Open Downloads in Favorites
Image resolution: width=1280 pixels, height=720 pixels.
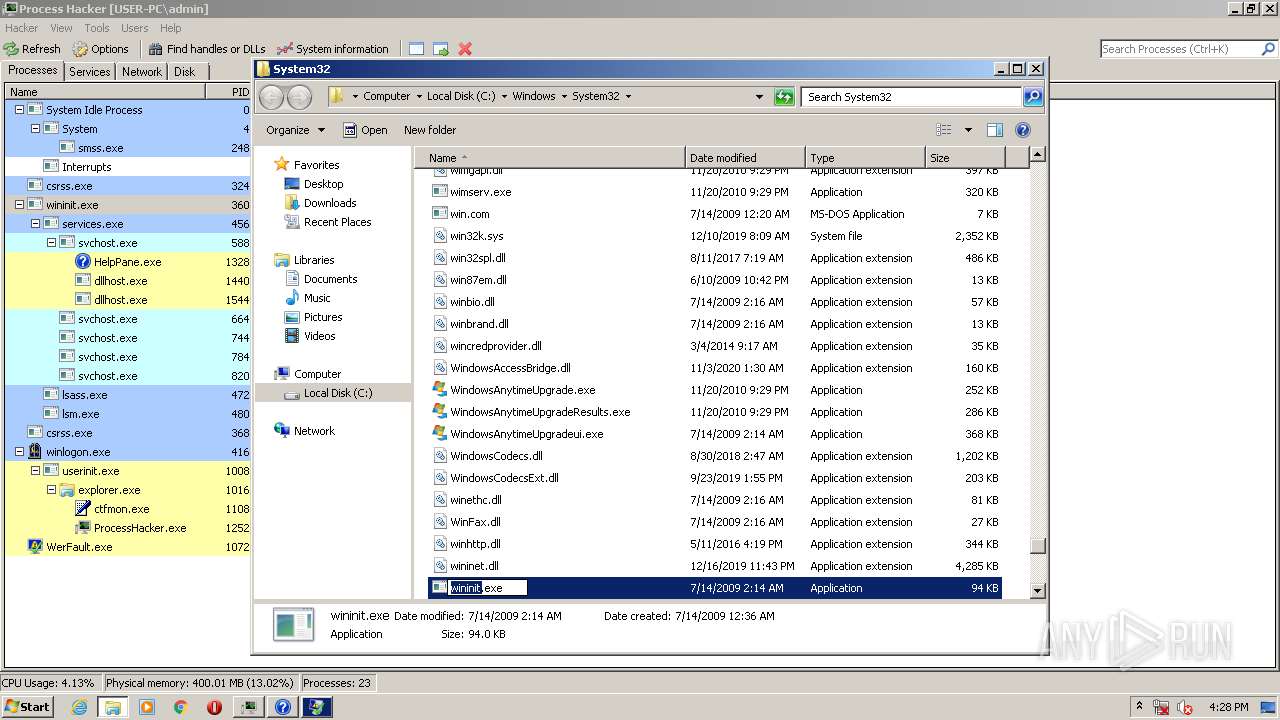[320, 203]
